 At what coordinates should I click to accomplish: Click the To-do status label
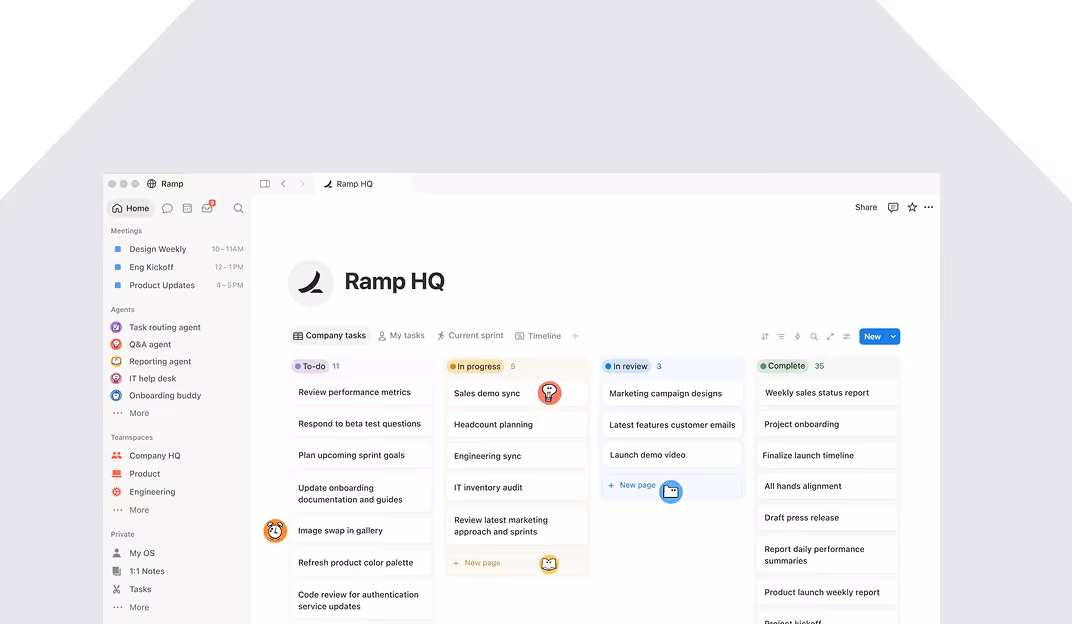point(310,366)
